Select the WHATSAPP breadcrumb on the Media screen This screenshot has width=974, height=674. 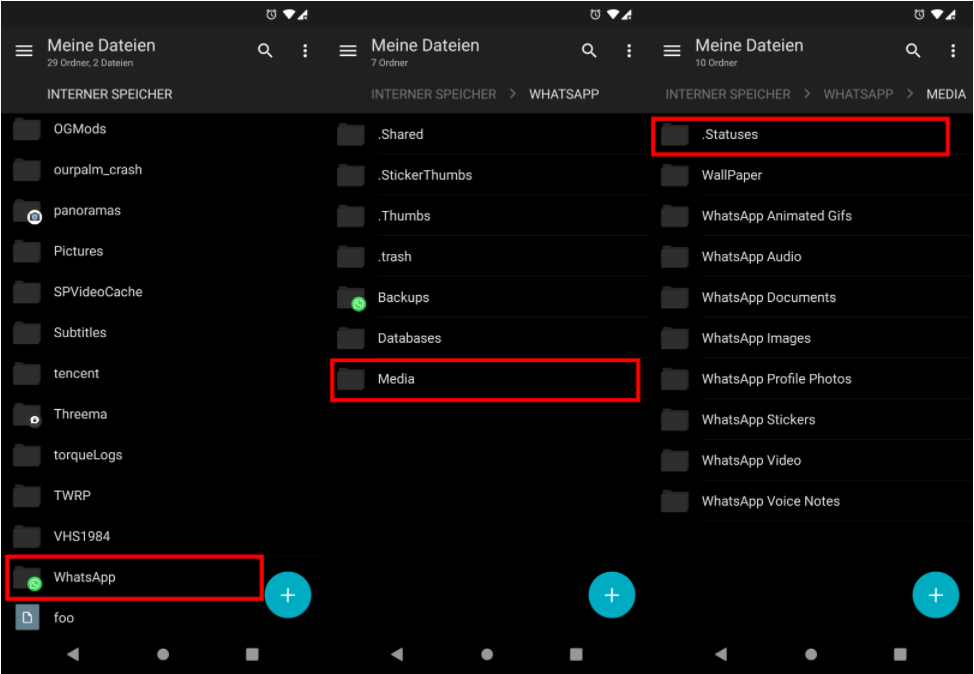point(858,94)
